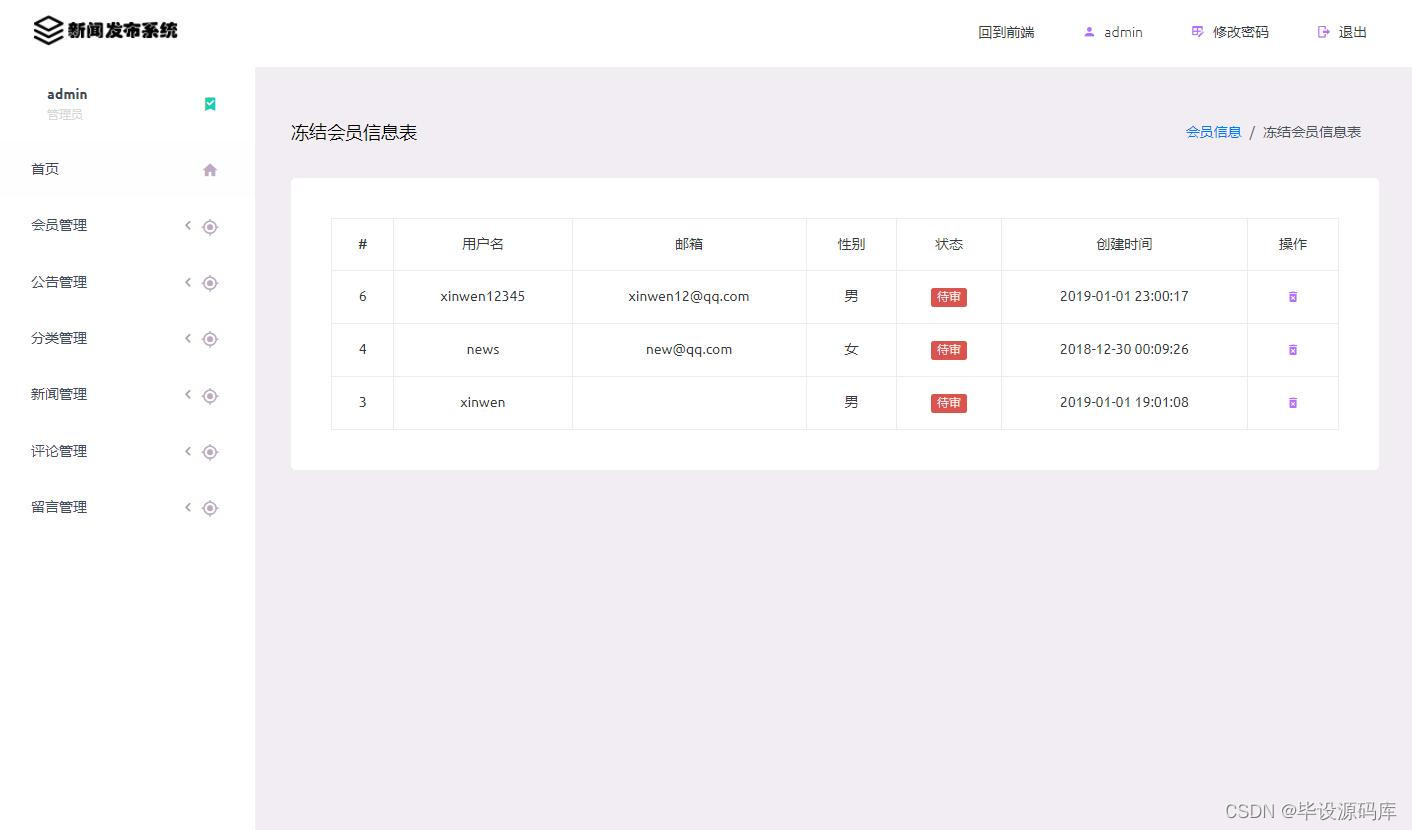Click the 邮箱 column header
This screenshot has width=1412, height=830.
click(x=689, y=244)
